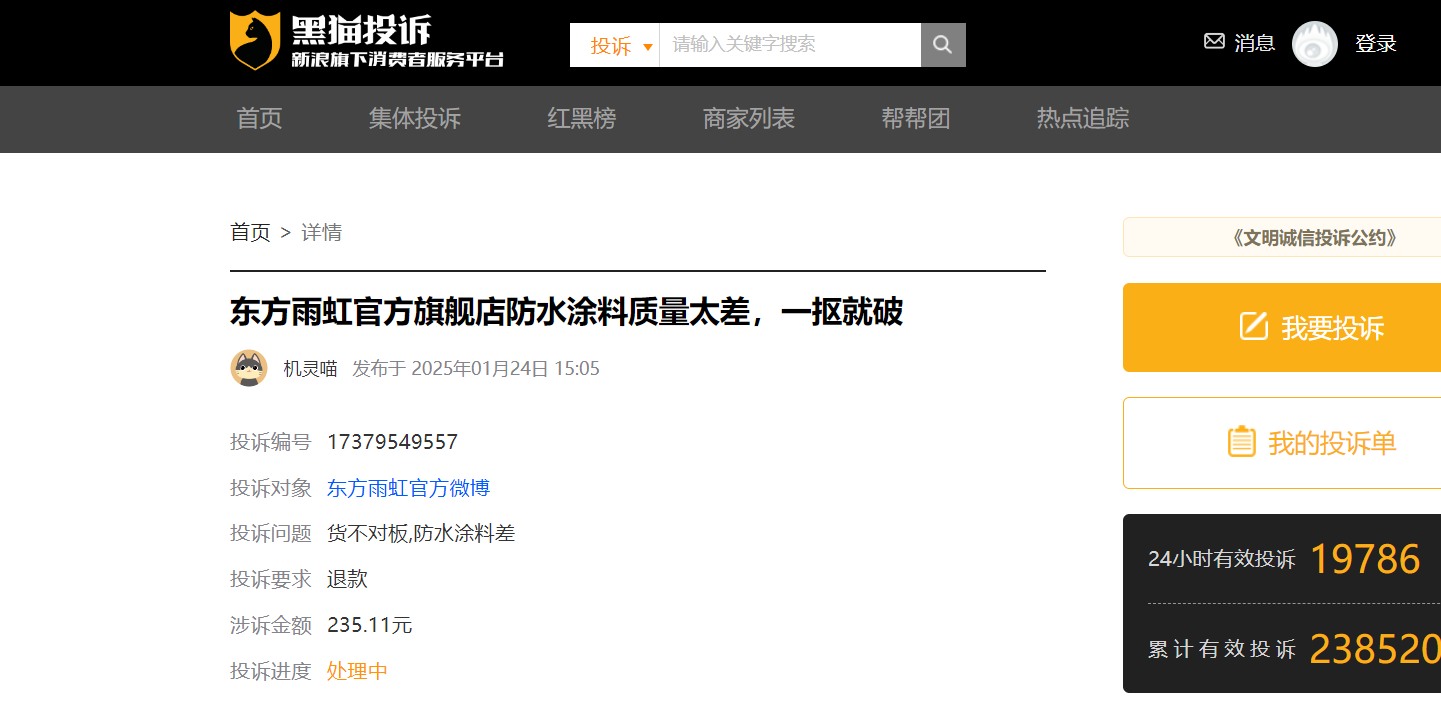Click the 24小时有效投诉 count 19786
The image size is (1441, 714).
click(x=1365, y=559)
